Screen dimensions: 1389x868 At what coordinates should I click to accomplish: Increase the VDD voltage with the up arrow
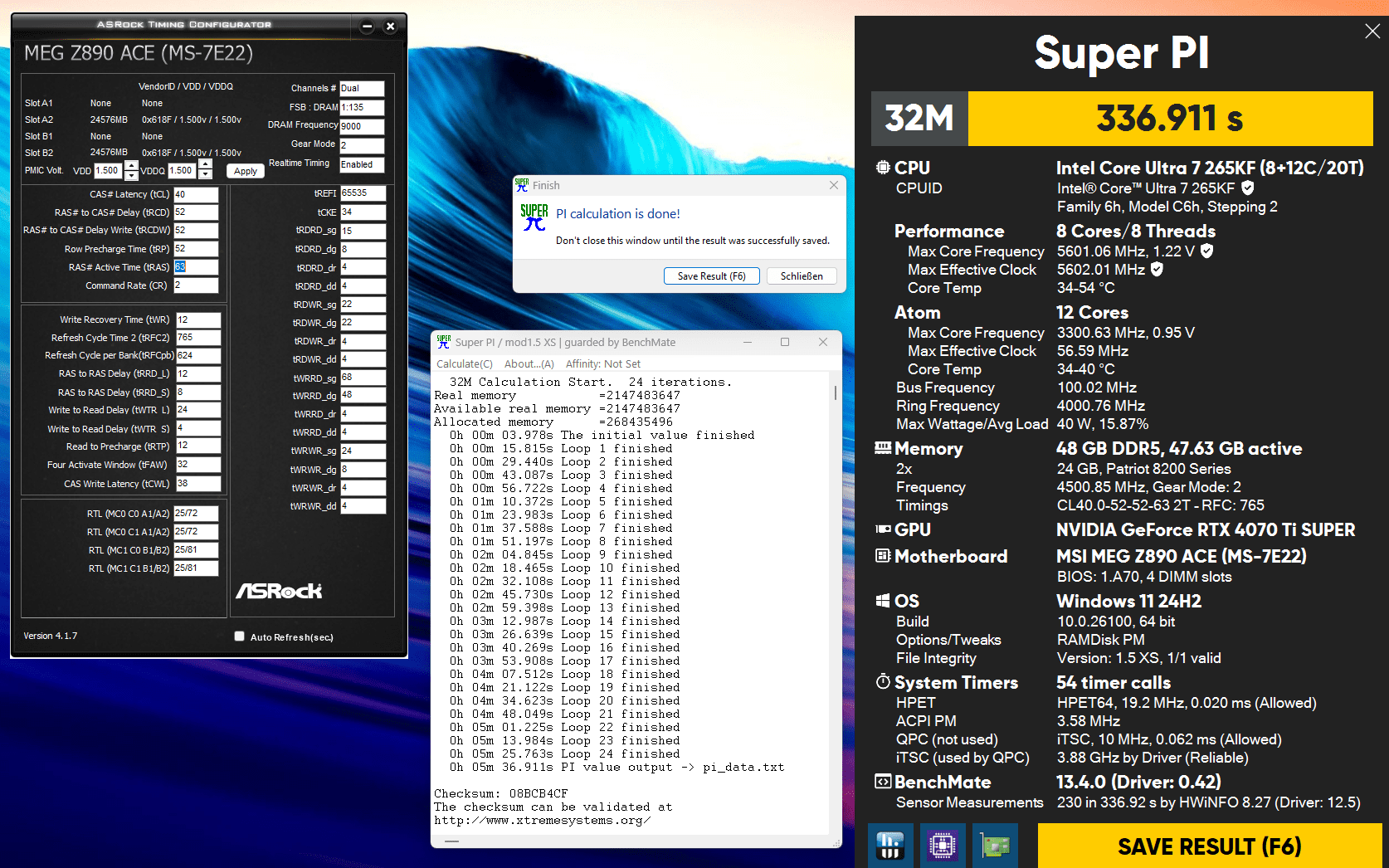131,166
